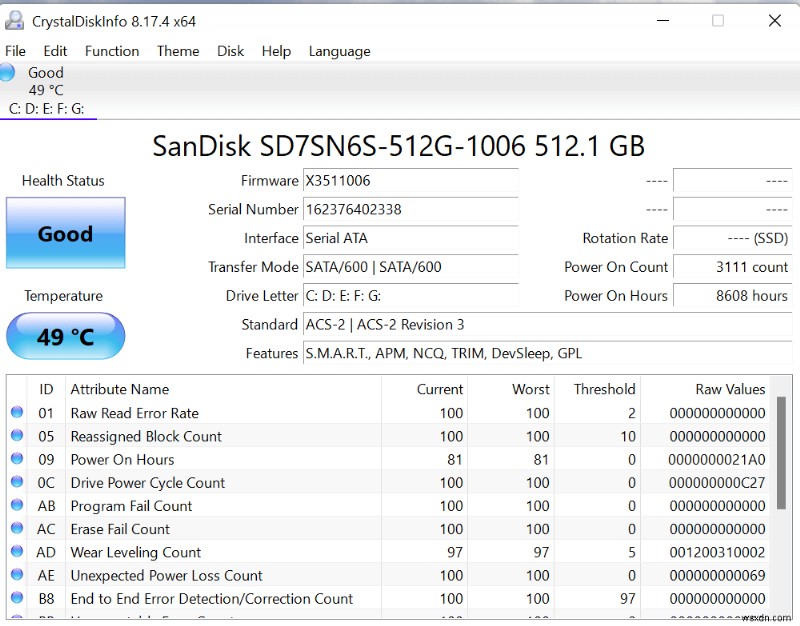Open the Help menu
The width and height of the screenshot is (800, 626).
click(276, 51)
